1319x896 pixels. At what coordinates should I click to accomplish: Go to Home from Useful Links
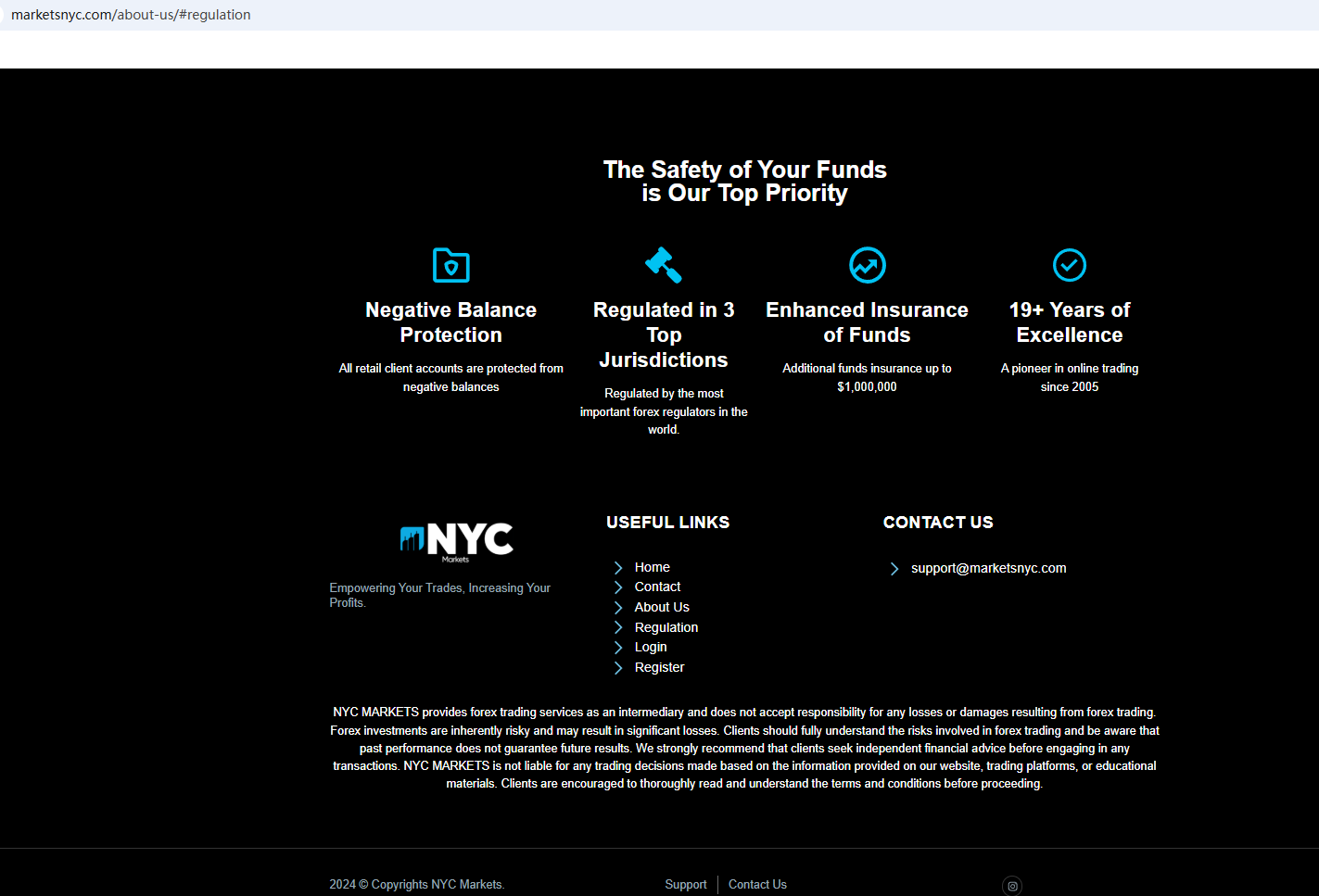pyautogui.click(x=653, y=567)
